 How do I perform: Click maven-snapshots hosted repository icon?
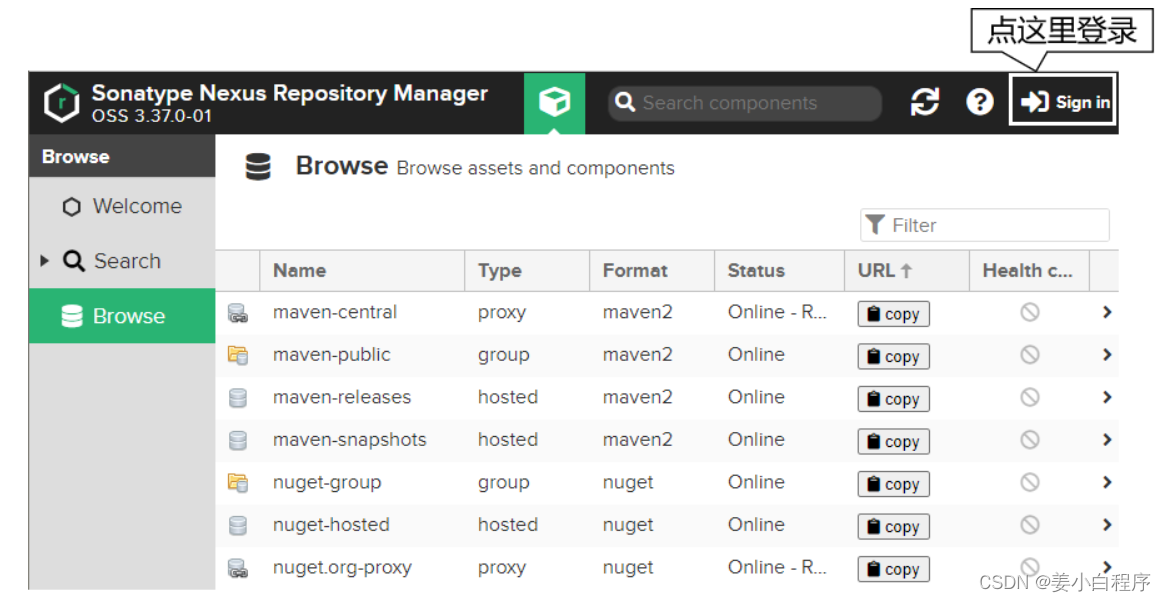coord(238,440)
